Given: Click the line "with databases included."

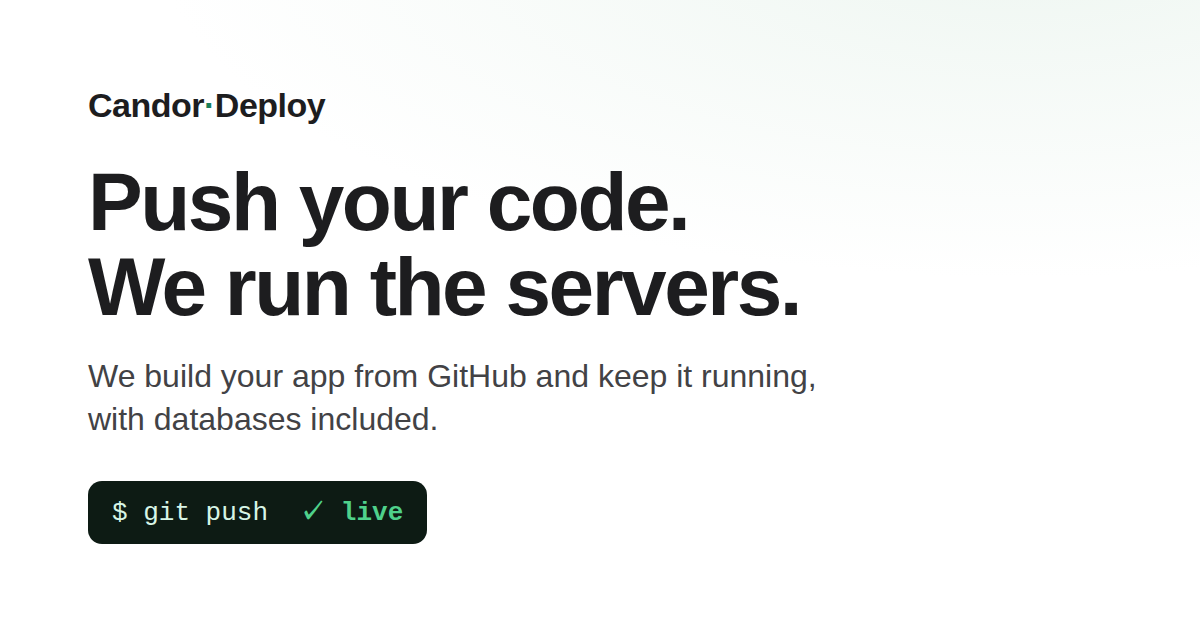Looking at the screenshot, I should (263, 420).
